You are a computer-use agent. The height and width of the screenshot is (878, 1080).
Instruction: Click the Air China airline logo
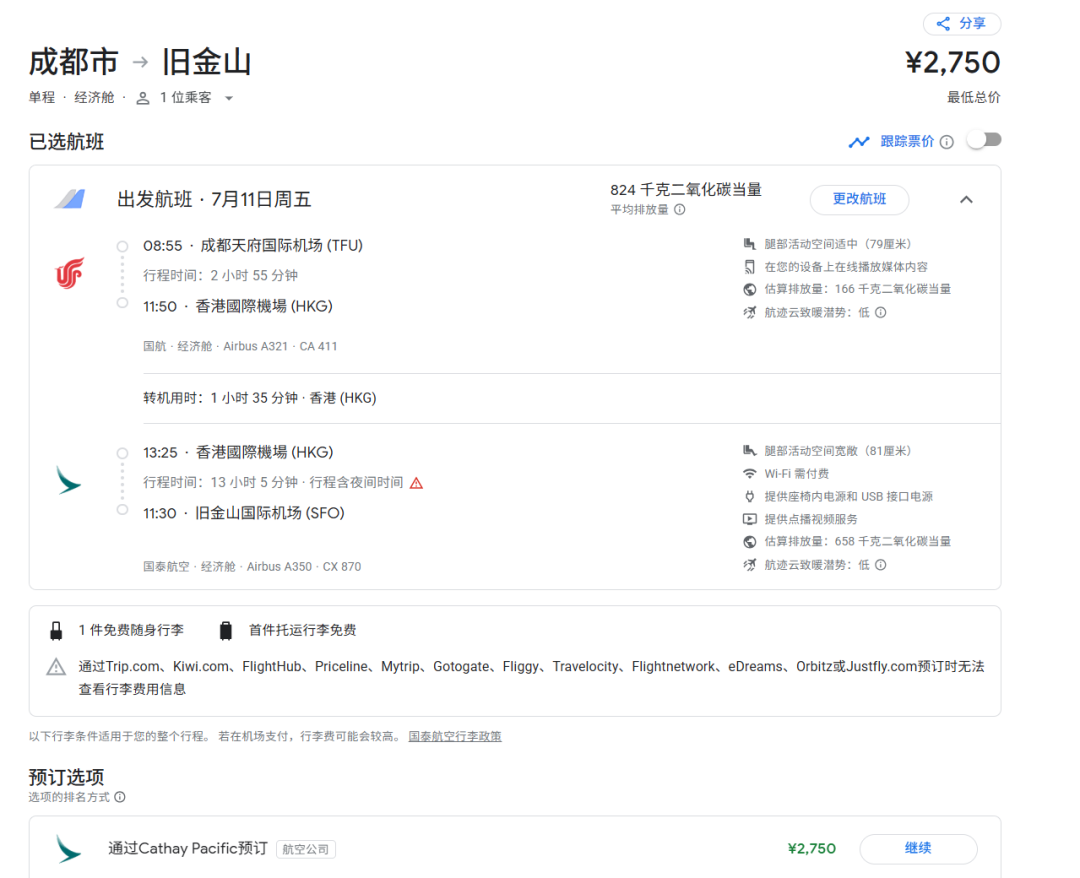coord(69,273)
